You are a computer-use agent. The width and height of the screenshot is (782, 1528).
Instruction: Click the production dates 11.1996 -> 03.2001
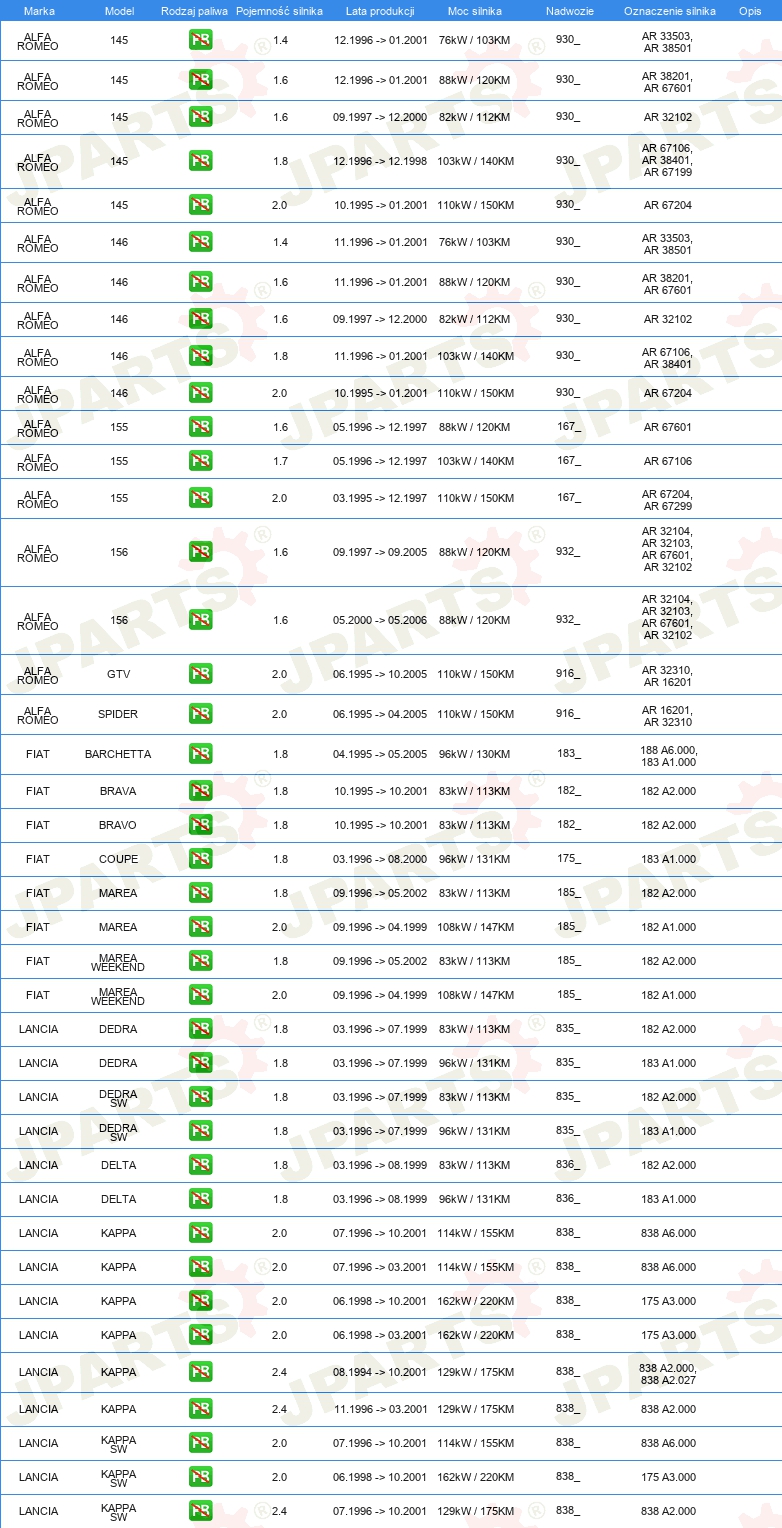(x=380, y=1409)
